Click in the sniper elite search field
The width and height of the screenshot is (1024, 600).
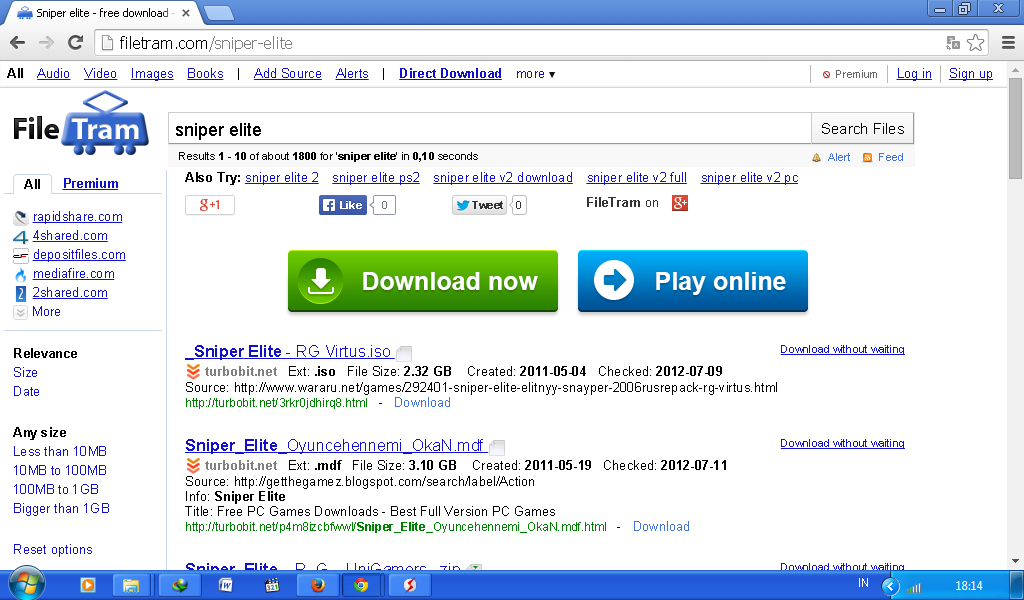[x=490, y=129]
